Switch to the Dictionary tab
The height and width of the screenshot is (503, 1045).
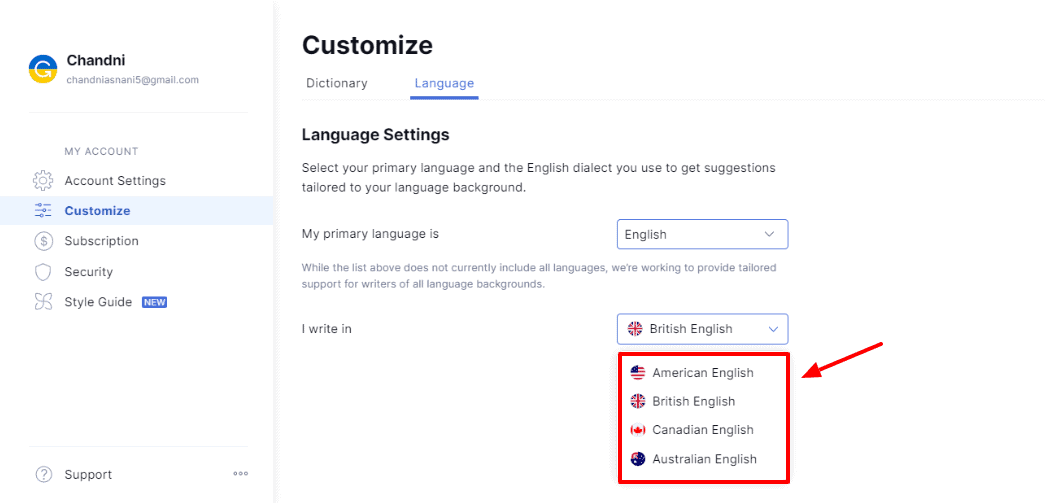coord(337,83)
